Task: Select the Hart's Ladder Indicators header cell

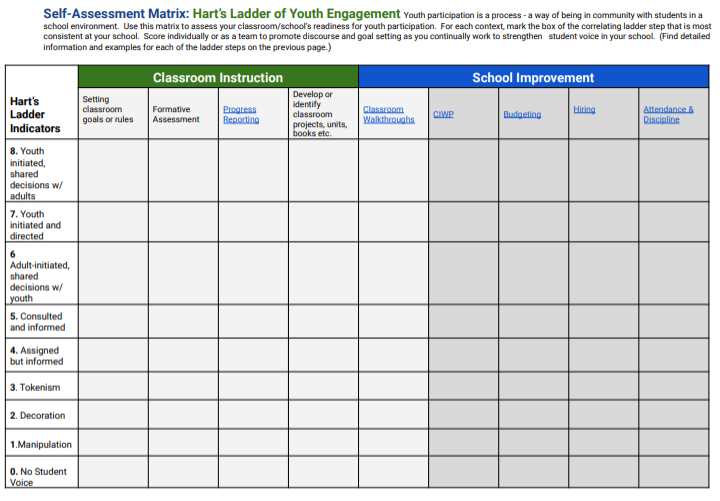Action: coord(42,102)
